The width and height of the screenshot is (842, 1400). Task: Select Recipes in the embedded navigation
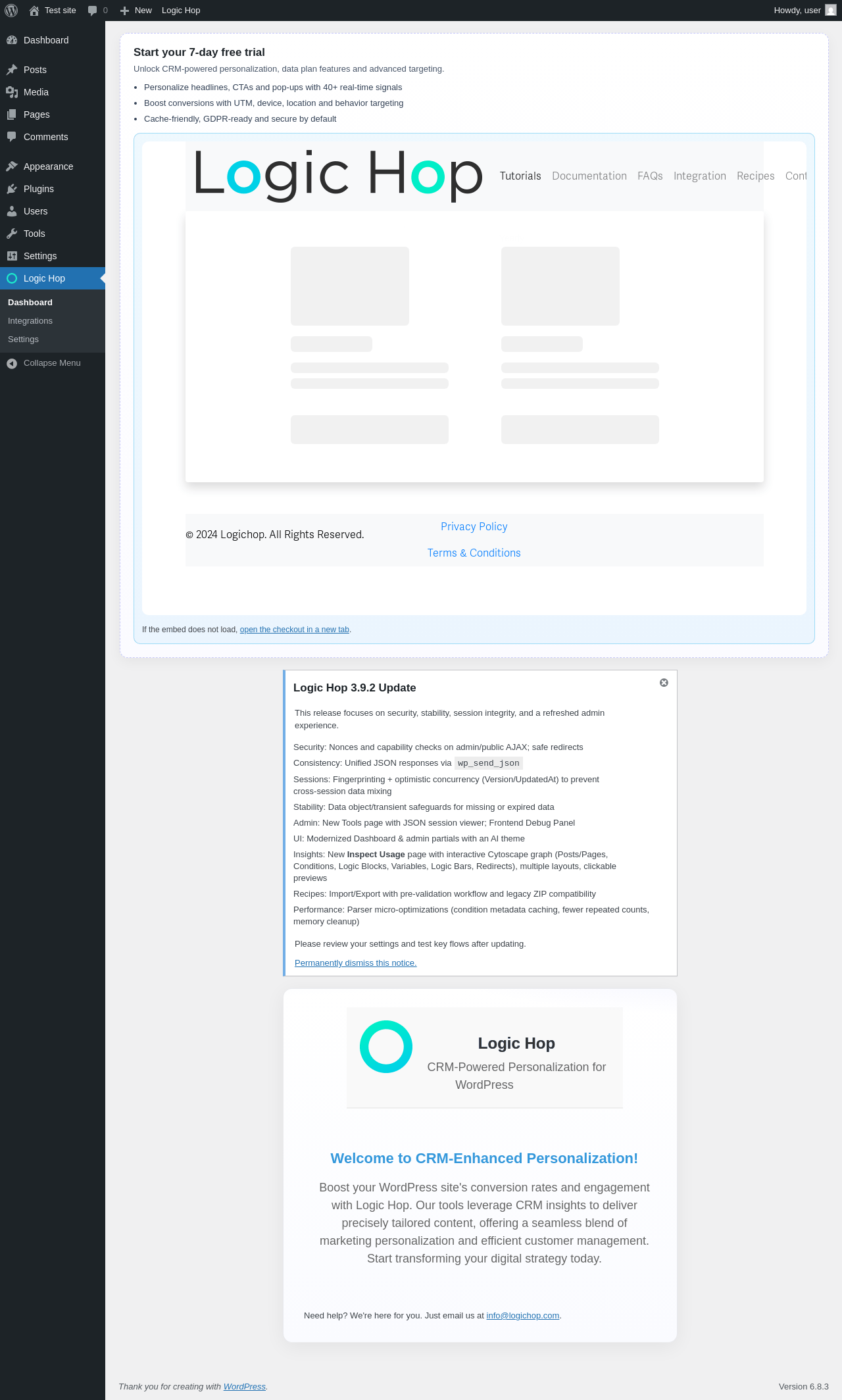point(756,176)
